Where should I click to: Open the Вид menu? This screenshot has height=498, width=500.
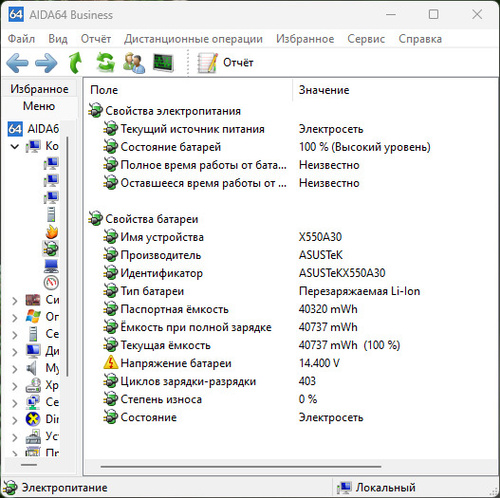pyautogui.click(x=58, y=39)
